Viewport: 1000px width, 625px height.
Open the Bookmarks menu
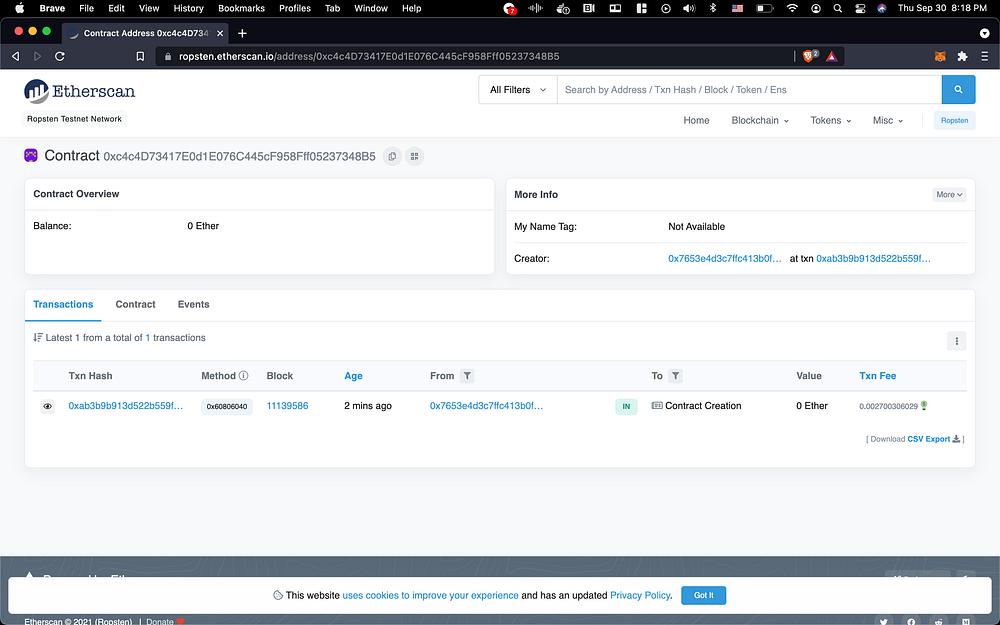pos(241,8)
